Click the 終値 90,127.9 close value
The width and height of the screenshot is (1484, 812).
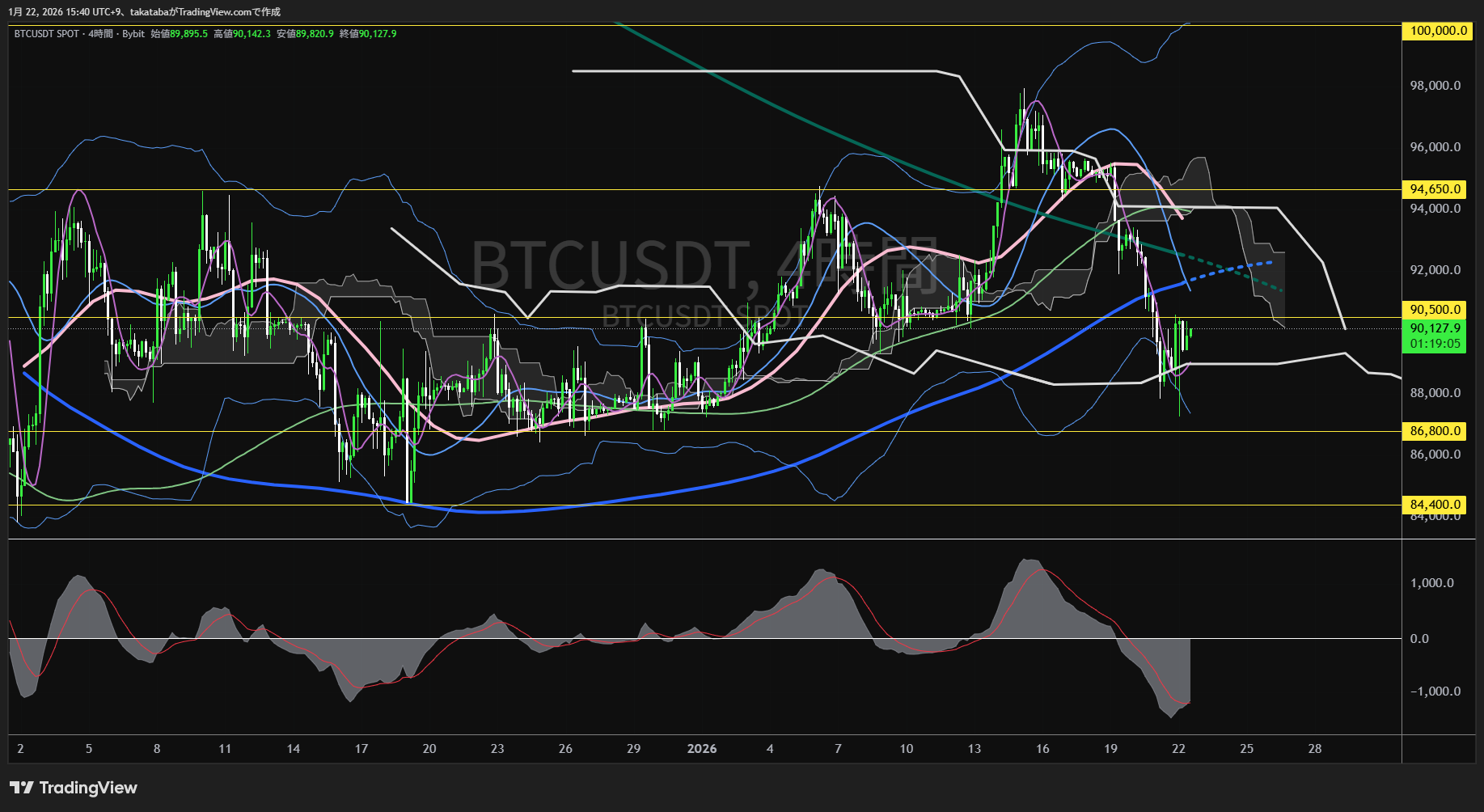pos(368,34)
